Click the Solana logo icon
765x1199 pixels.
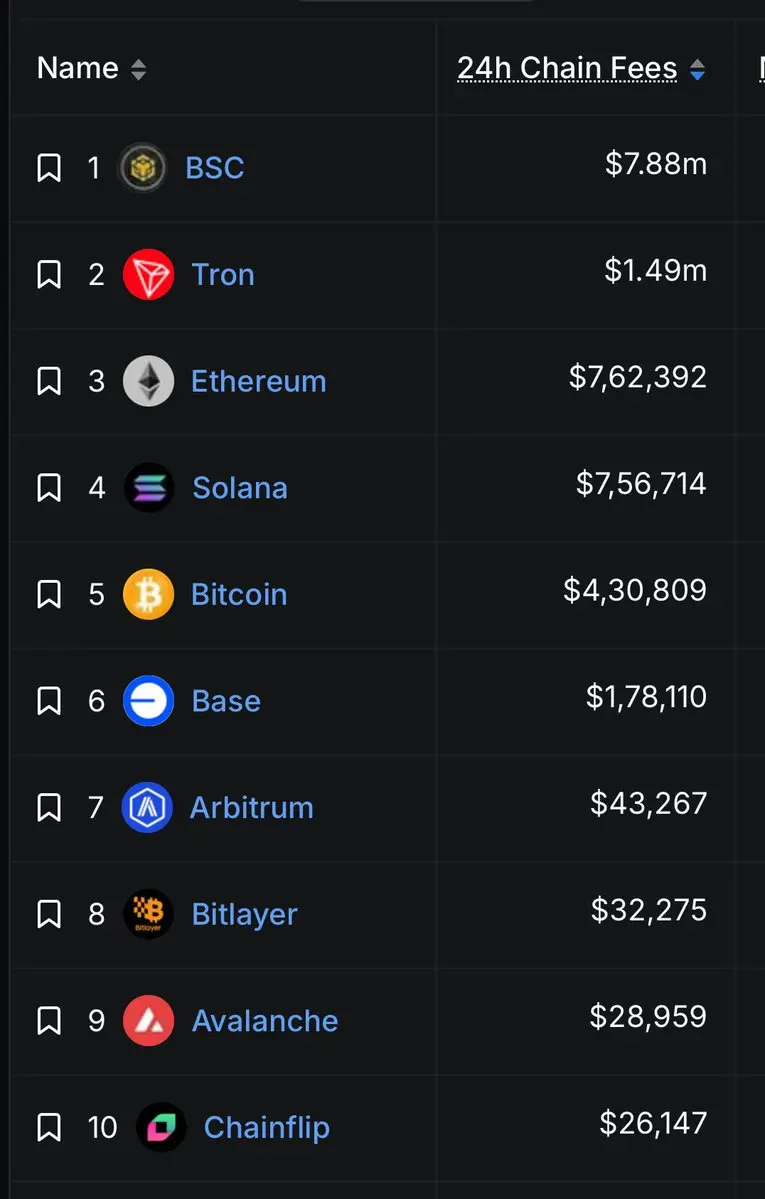148,487
